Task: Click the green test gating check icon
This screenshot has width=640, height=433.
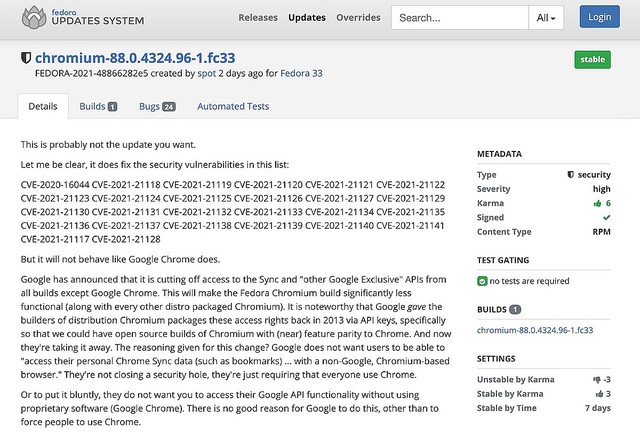Action: point(482,281)
